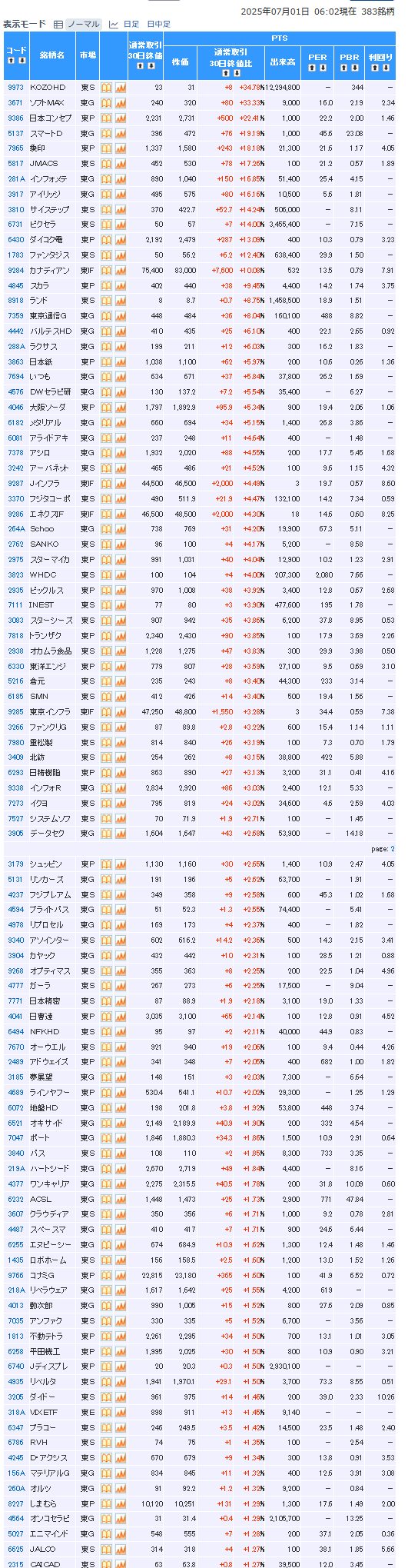Open chart icon for 日本コンセプ row

point(121,118)
